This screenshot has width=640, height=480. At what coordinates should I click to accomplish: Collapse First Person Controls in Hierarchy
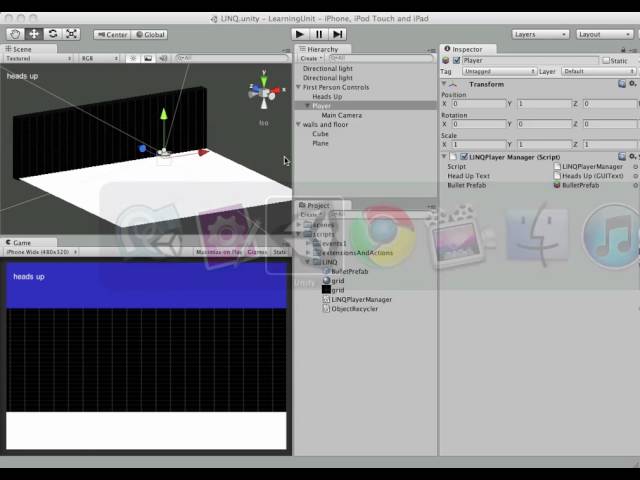[298, 87]
